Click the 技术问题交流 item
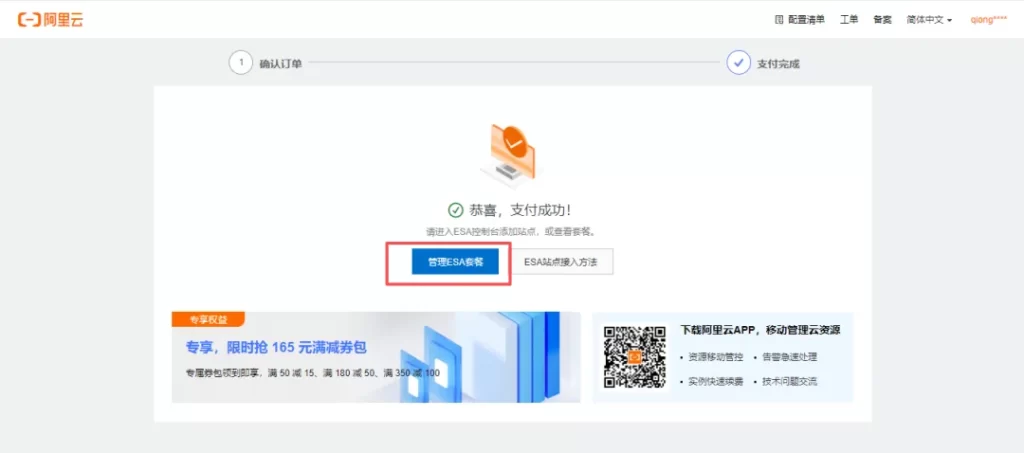This screenshot has width=1024, height=453. (x=789, y=381)
